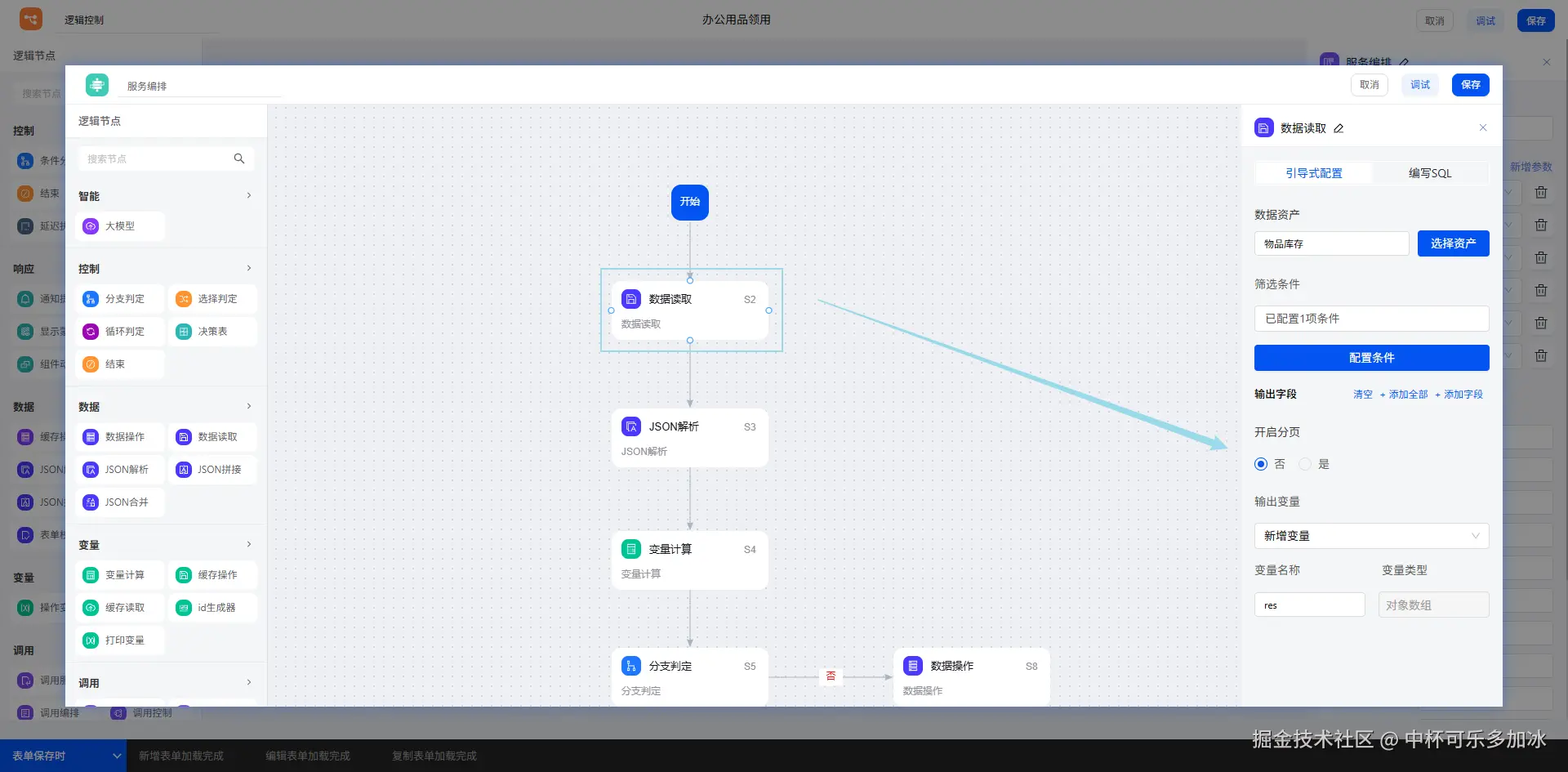Click the 添加全部 link
Image resolution: width=1568 pixels, height=772 pixels.
1404,395
